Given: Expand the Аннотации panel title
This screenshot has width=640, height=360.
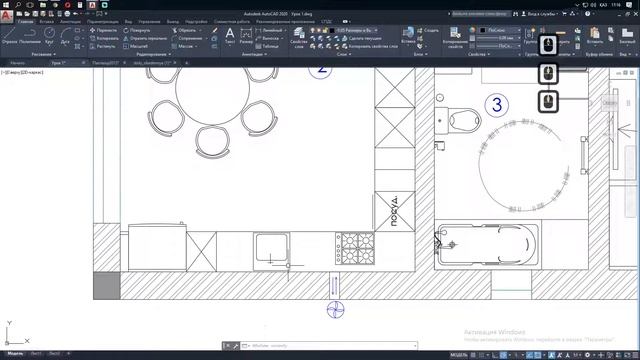Looking at the screenshot, I should pos(254,54).
